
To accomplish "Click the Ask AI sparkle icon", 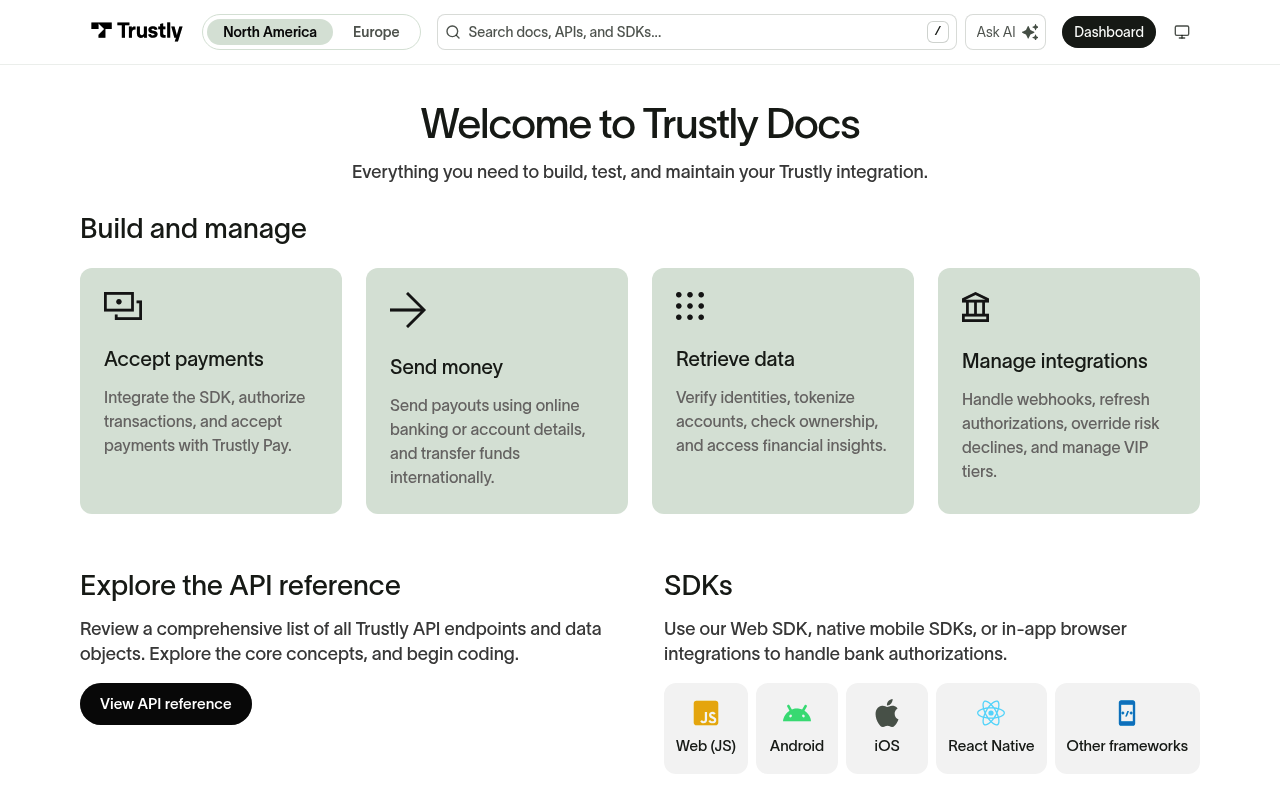I will tap(1030, 32).
